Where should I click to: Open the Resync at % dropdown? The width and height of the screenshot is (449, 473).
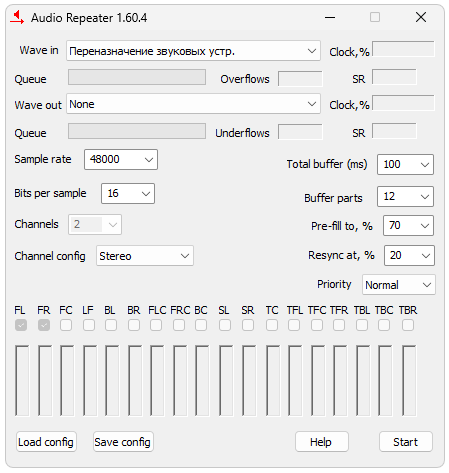409,255
